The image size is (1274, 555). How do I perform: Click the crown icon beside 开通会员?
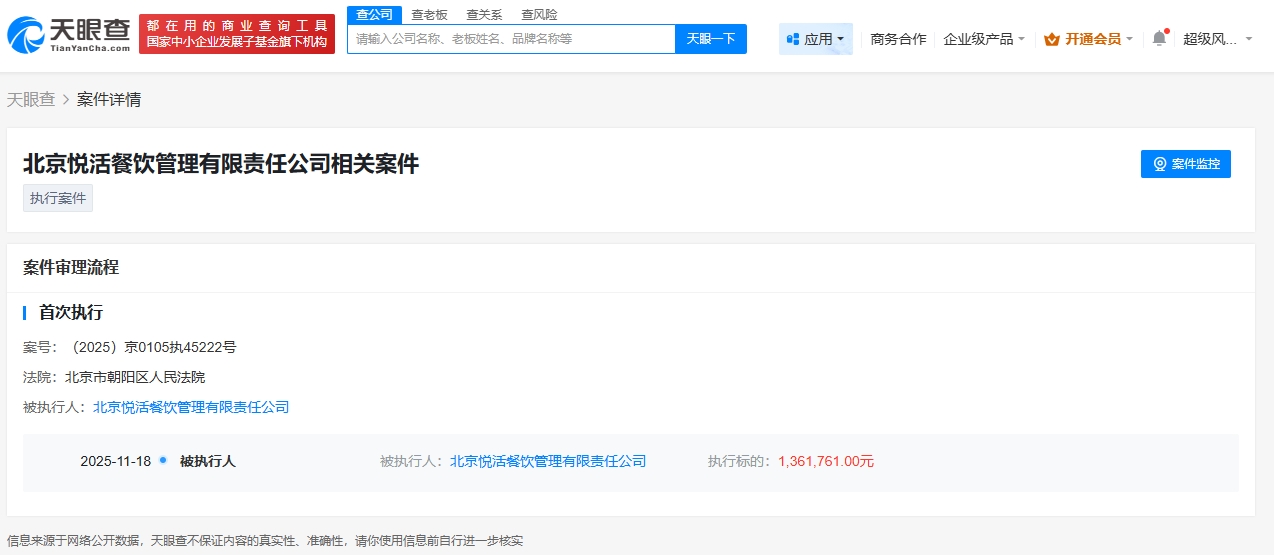1051,39
